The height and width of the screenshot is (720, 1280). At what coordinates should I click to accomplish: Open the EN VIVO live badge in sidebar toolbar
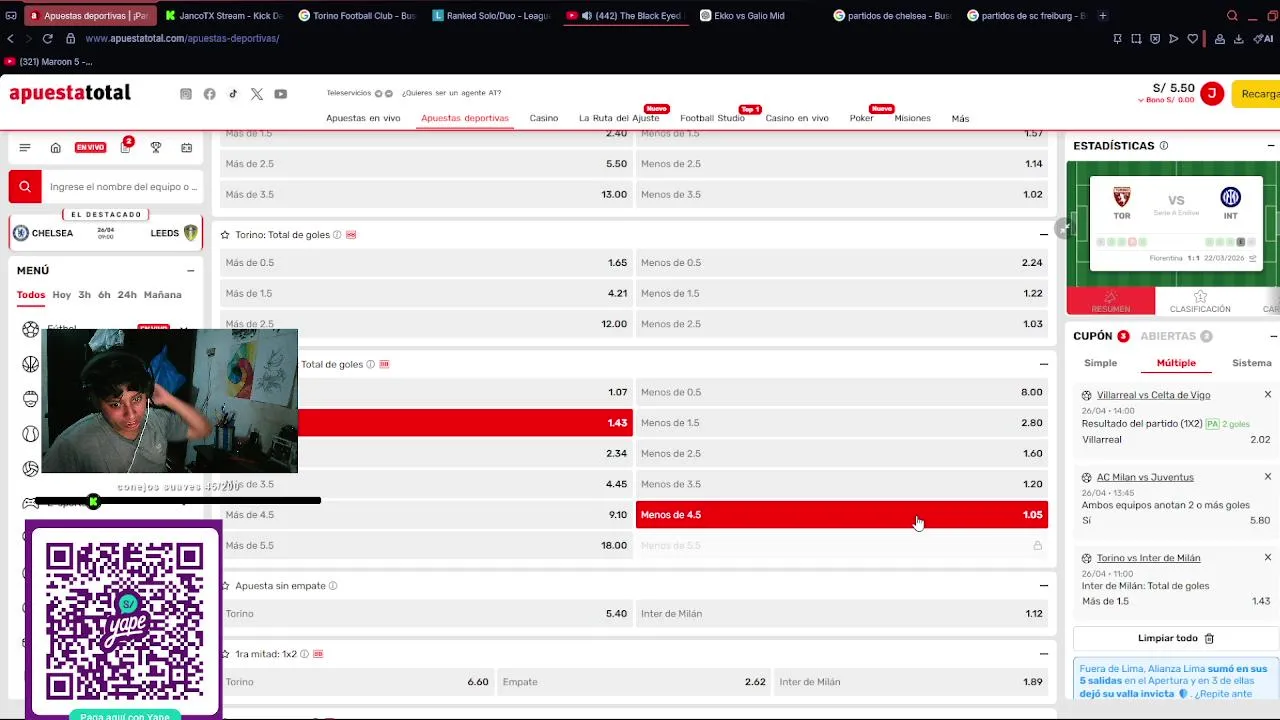tap(90, 147)
